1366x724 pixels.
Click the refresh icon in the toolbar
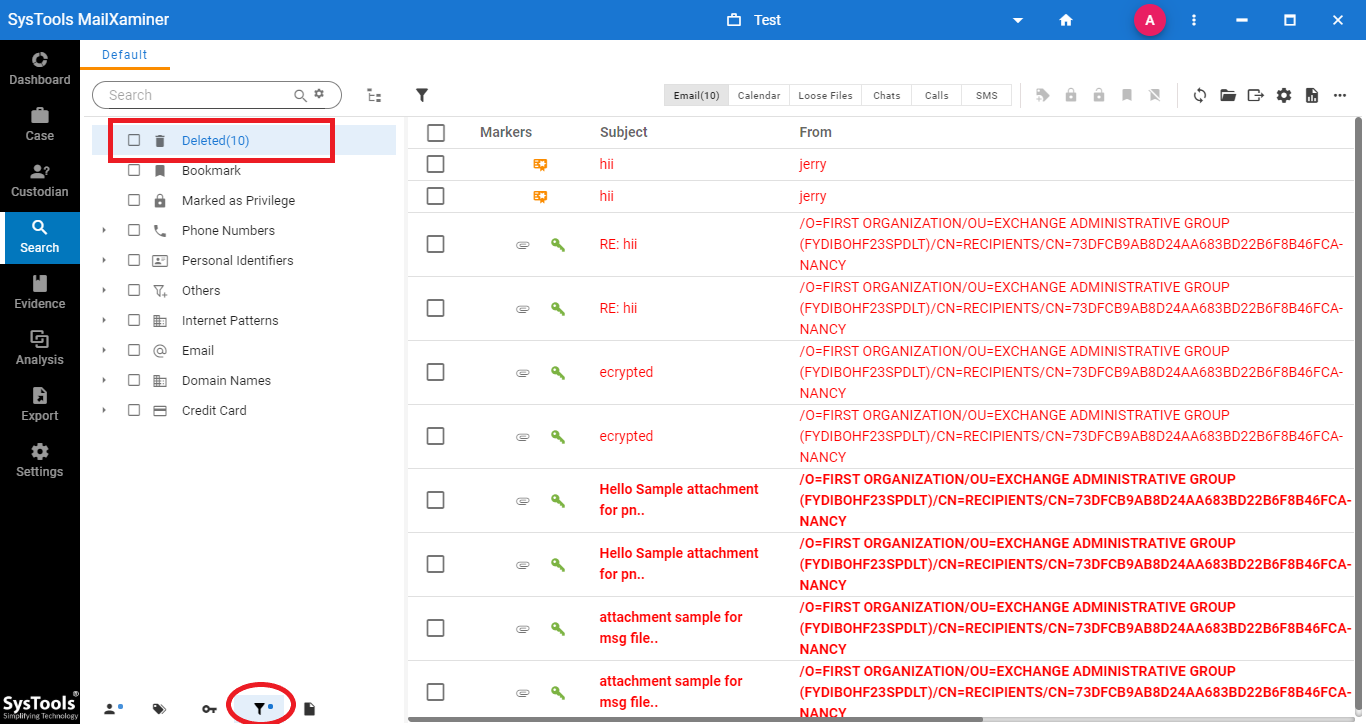tap(1200, 95)
